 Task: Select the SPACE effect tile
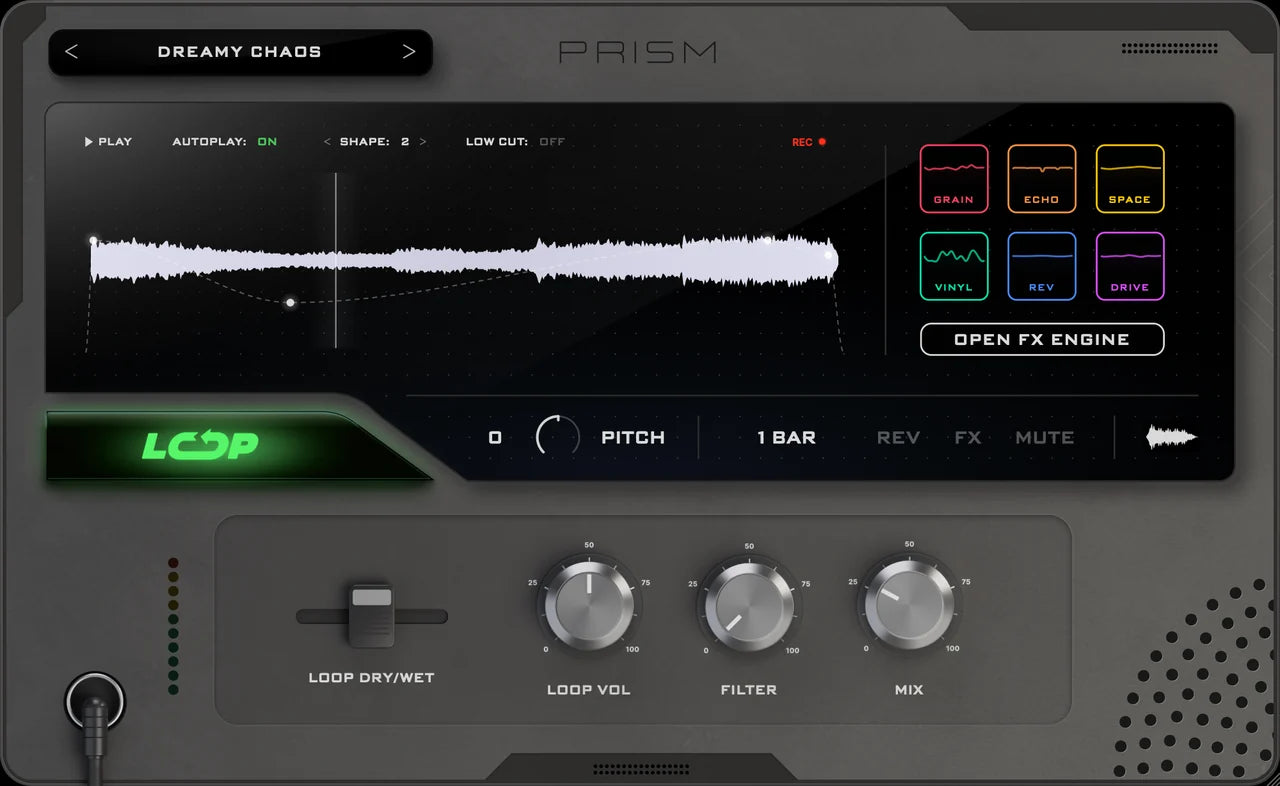pyautogui.click(x=1130, y=178)
